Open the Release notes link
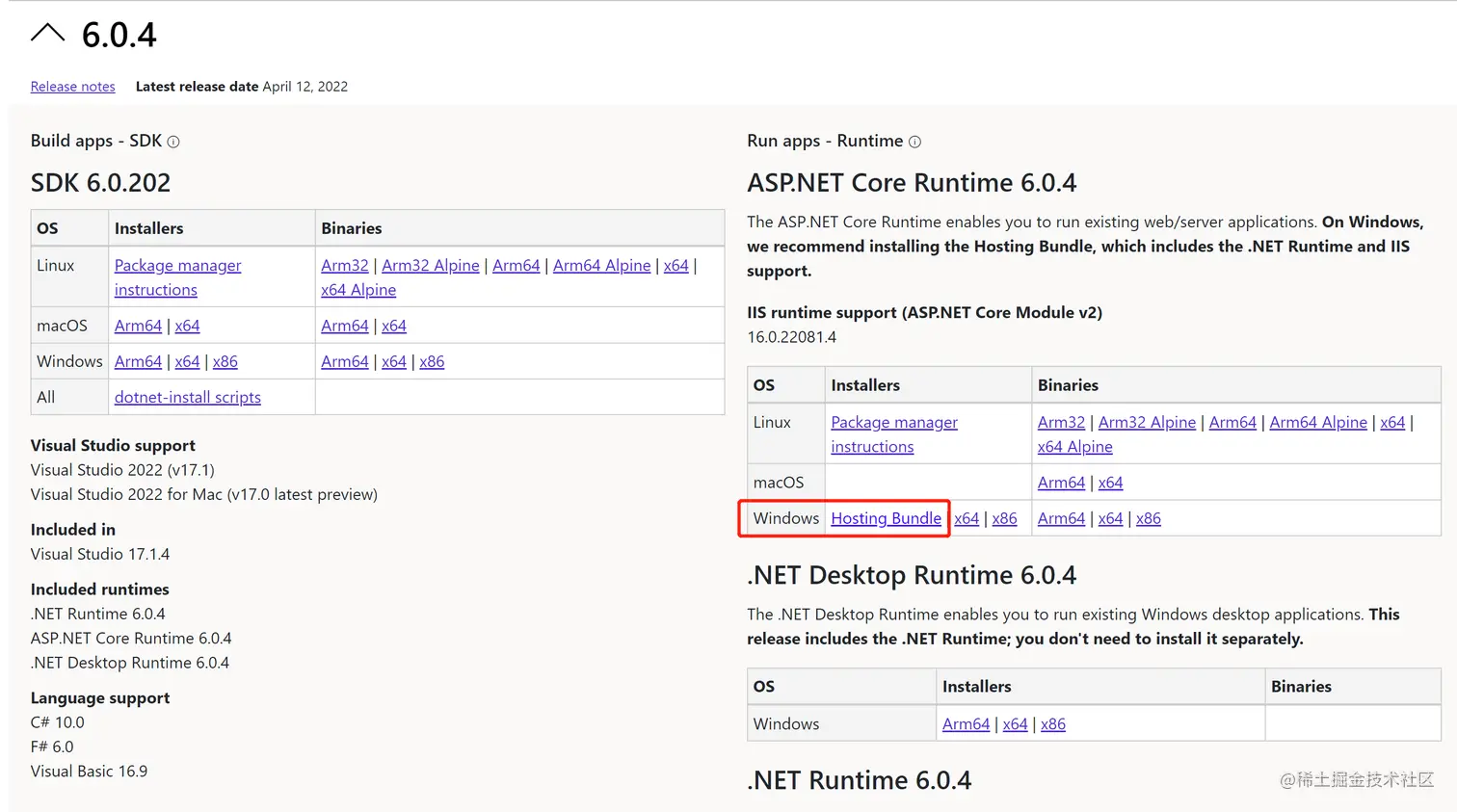 (72, 87)
